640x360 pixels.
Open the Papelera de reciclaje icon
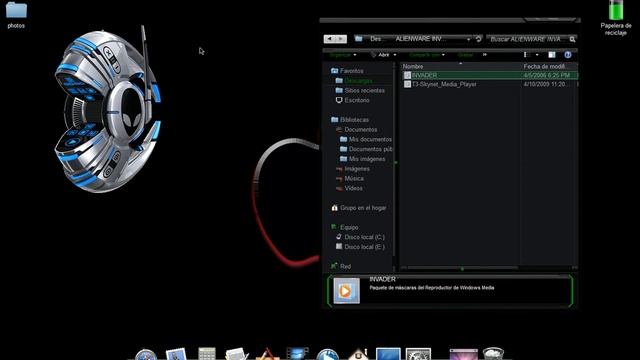(616, 18)
